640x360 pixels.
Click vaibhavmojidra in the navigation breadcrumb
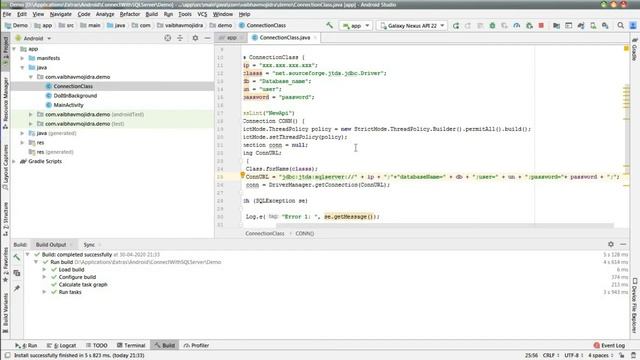pyautogui.click(x=184, y=25)
